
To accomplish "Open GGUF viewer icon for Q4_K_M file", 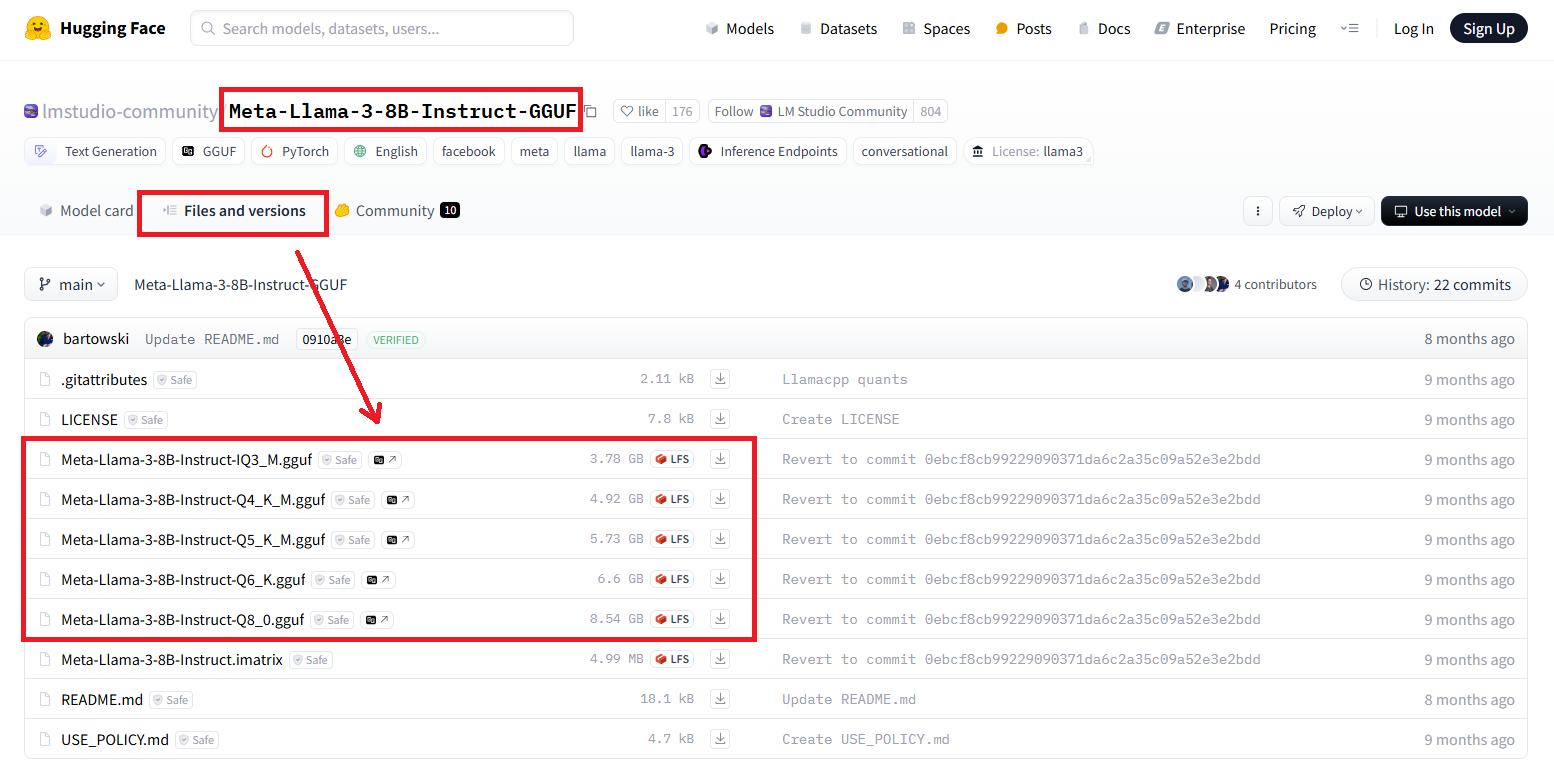I will click(x=398, y=500).
